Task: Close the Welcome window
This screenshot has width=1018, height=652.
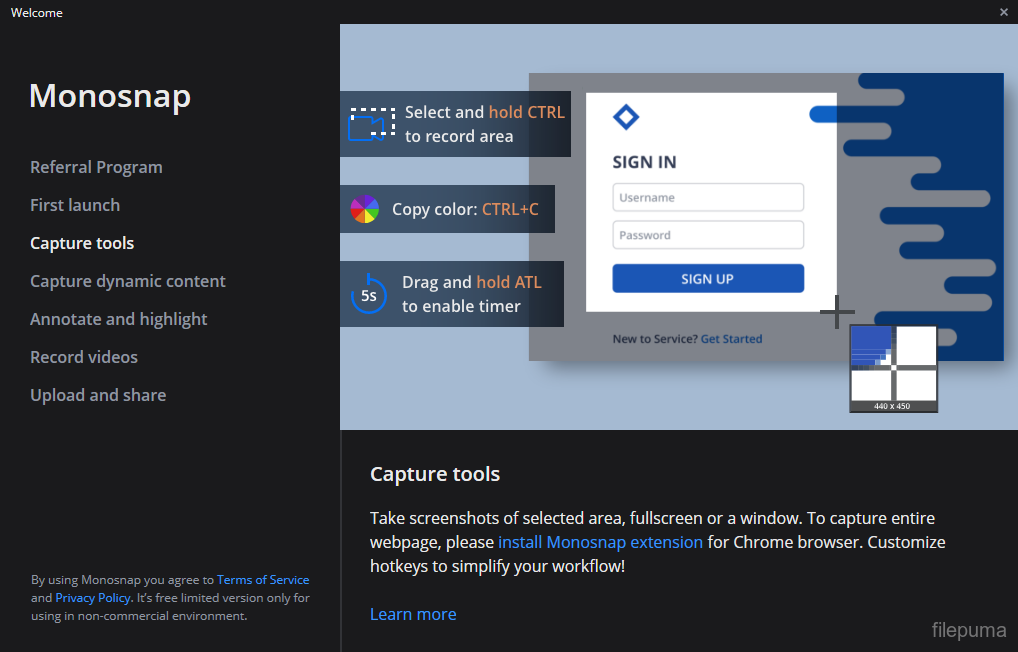Action: pos(1003,12)
